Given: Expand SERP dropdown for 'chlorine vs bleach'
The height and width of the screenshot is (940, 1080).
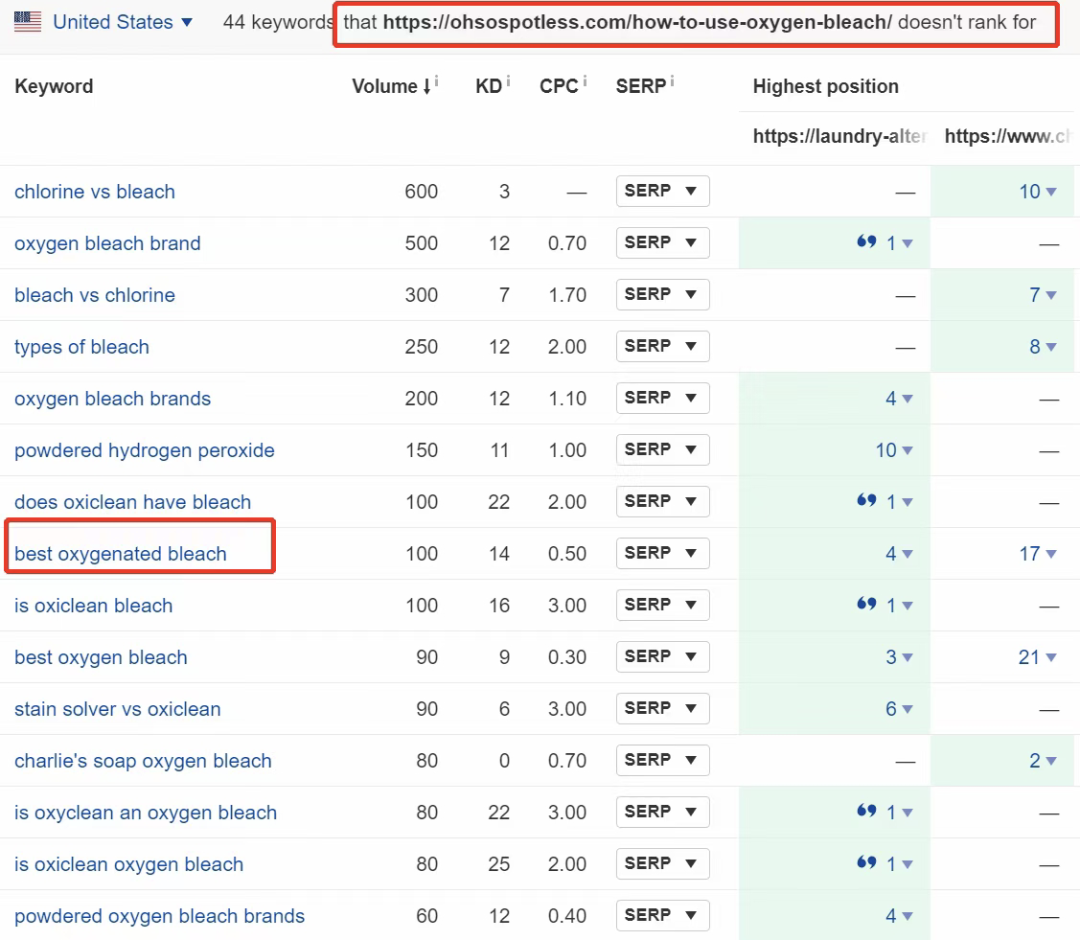Looking at the screenshot, I should (662, 191).
